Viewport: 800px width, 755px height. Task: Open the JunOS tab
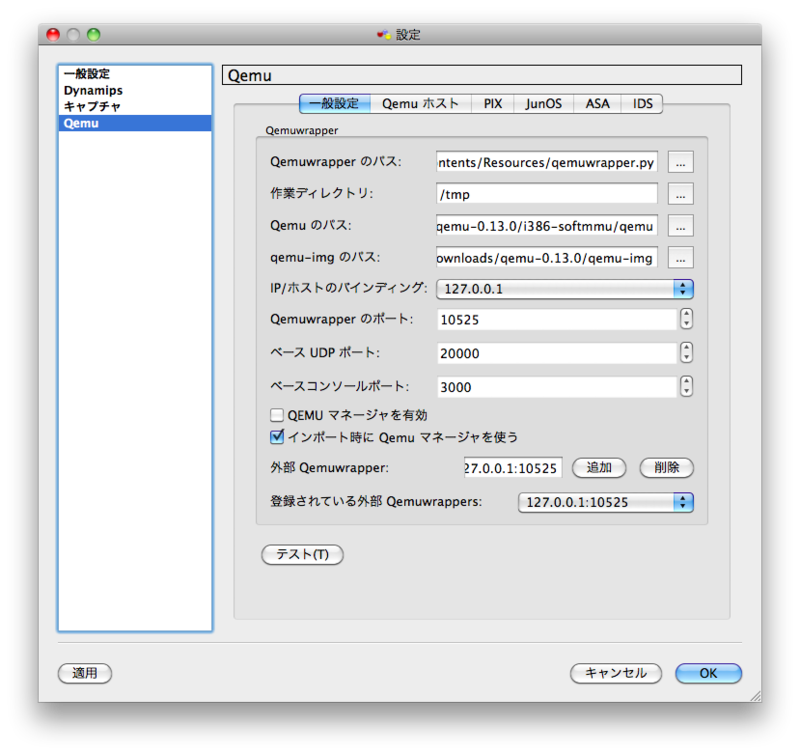tap(544, 104)
